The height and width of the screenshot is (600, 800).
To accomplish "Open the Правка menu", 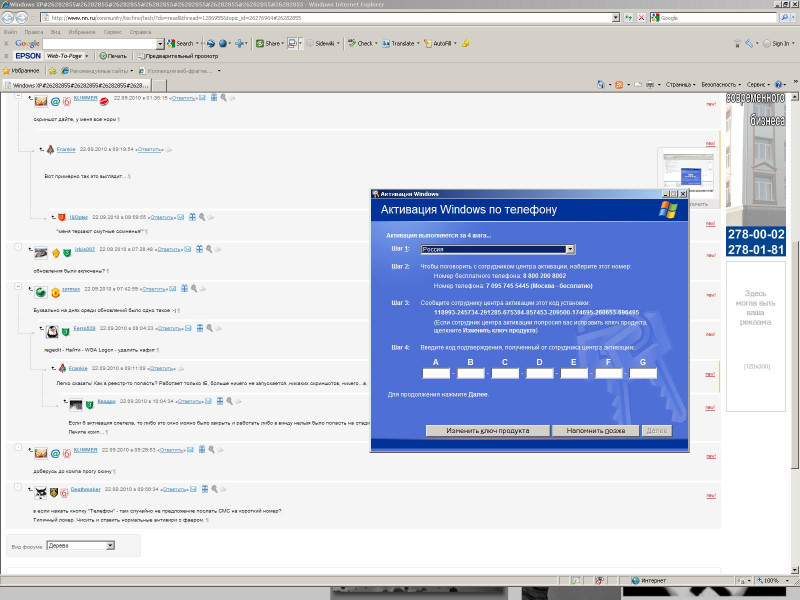I will click(34, 32).
